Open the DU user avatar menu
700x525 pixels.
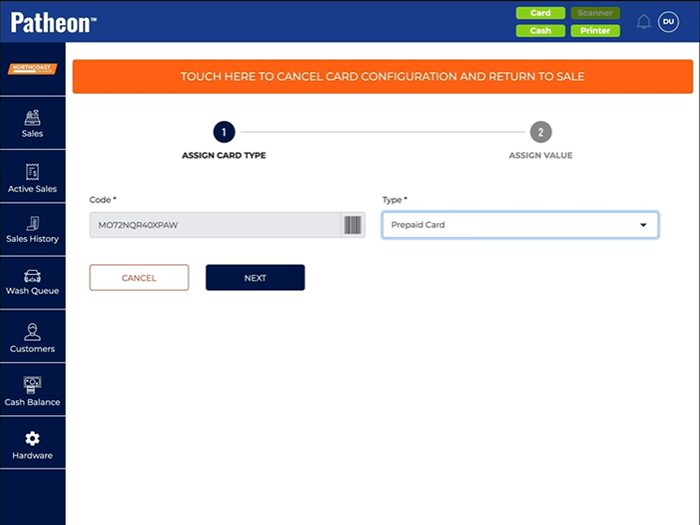pos(668,22)
